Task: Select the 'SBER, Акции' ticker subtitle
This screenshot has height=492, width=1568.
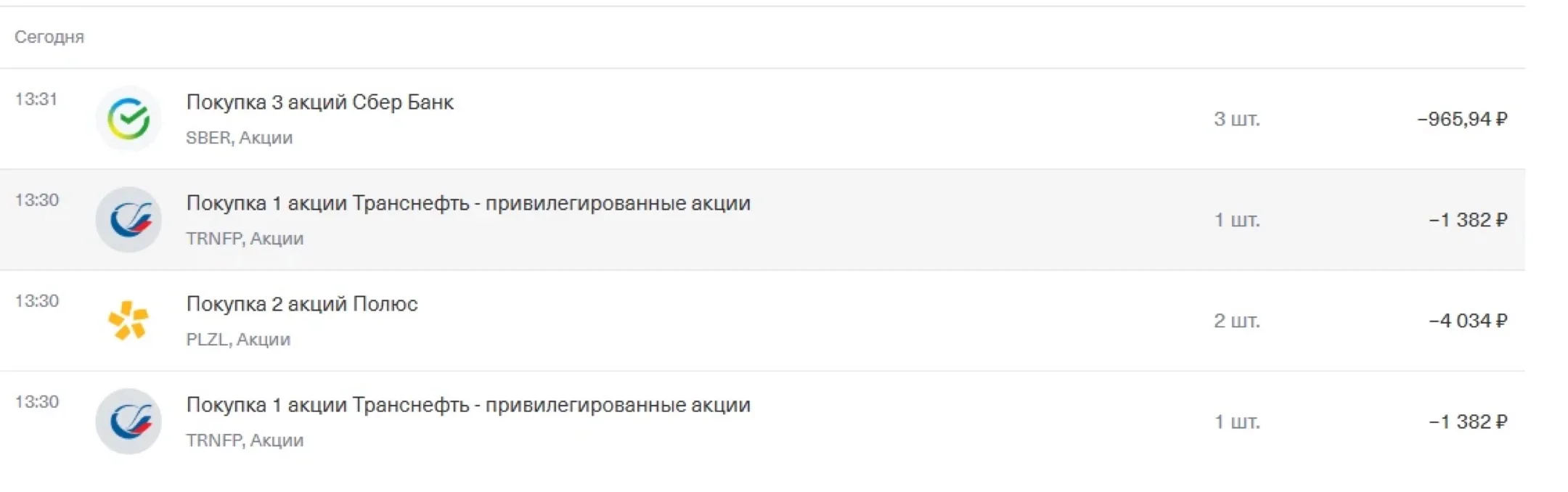Action: (x=240, y=138)
